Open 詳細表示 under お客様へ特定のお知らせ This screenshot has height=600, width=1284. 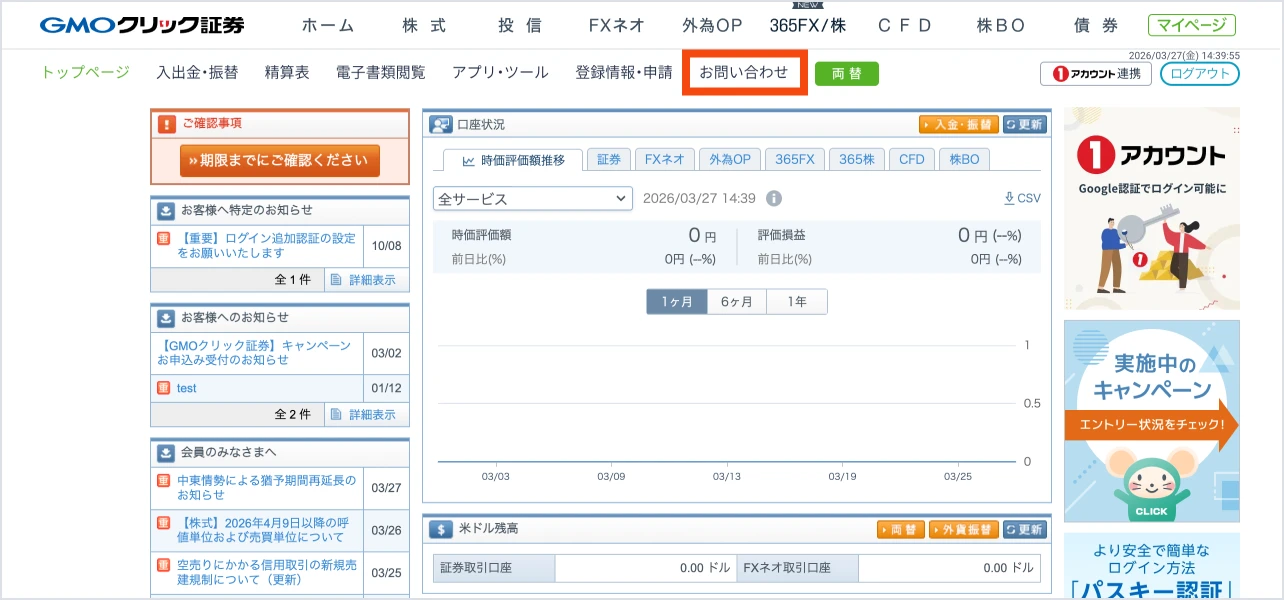point(366,280)
